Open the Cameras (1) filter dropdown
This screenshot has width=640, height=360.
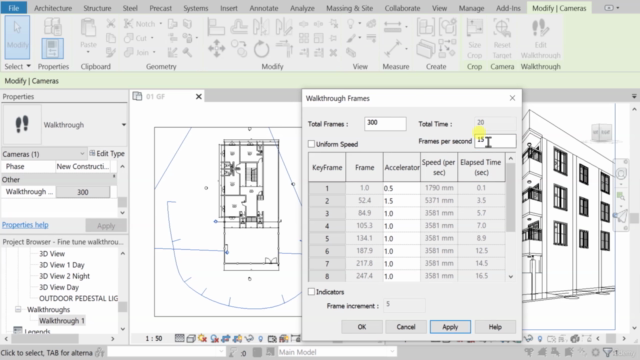(82, 154)
